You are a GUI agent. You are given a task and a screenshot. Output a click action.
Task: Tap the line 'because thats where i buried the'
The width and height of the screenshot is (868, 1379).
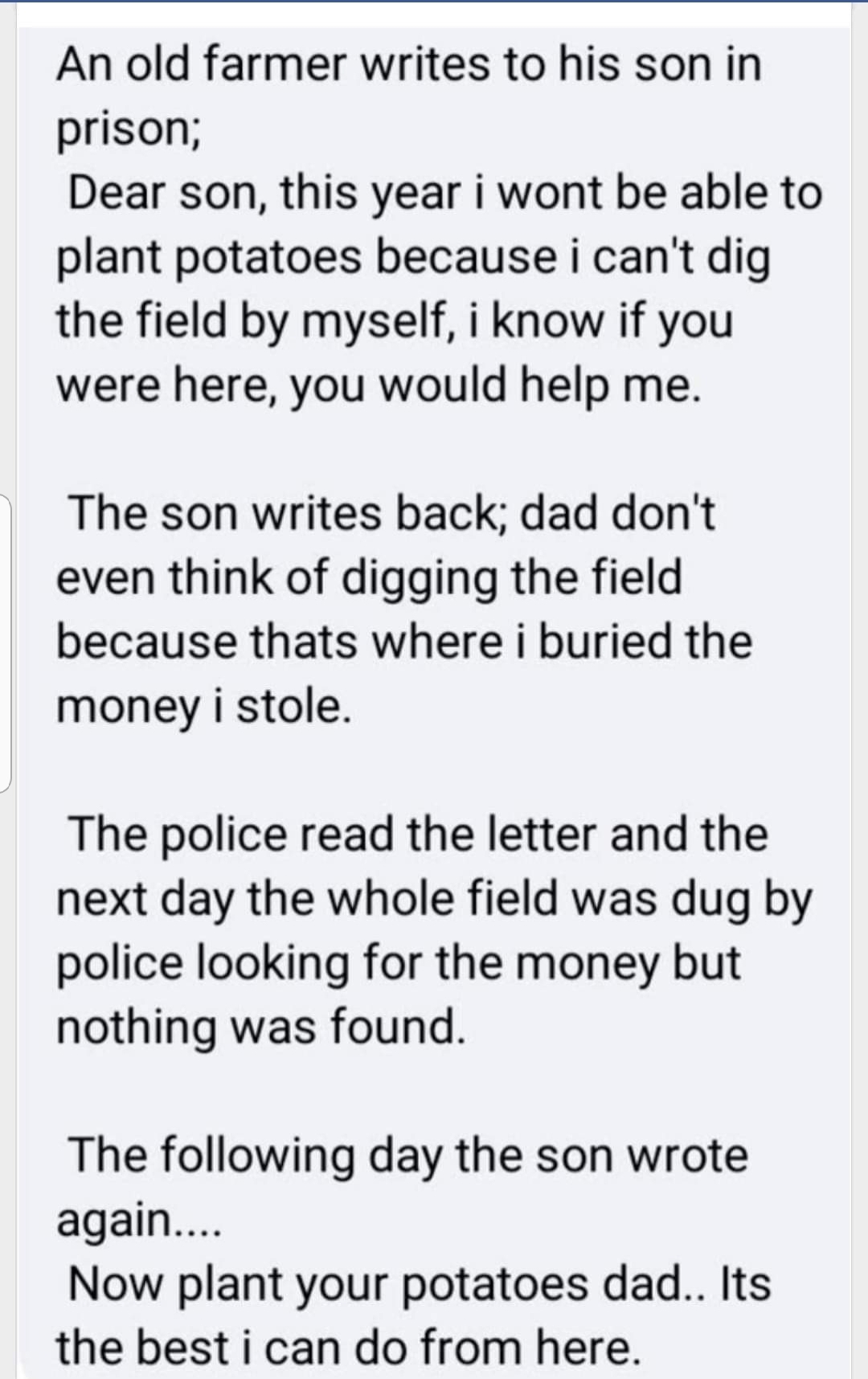click(x=404, y=642)
